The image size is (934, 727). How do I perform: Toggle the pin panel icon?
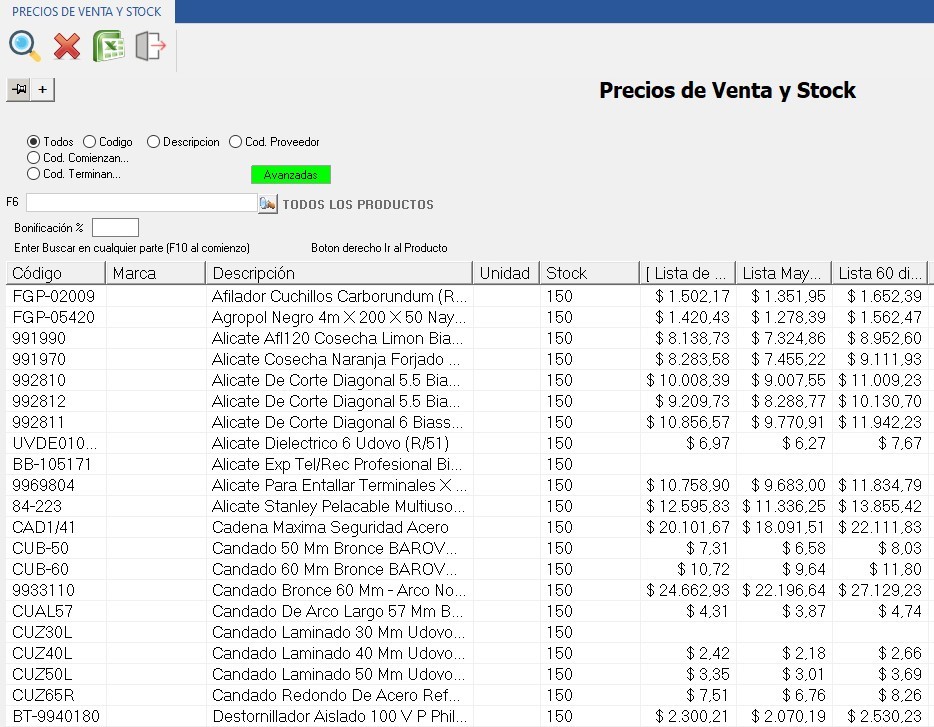coord(18,90)
